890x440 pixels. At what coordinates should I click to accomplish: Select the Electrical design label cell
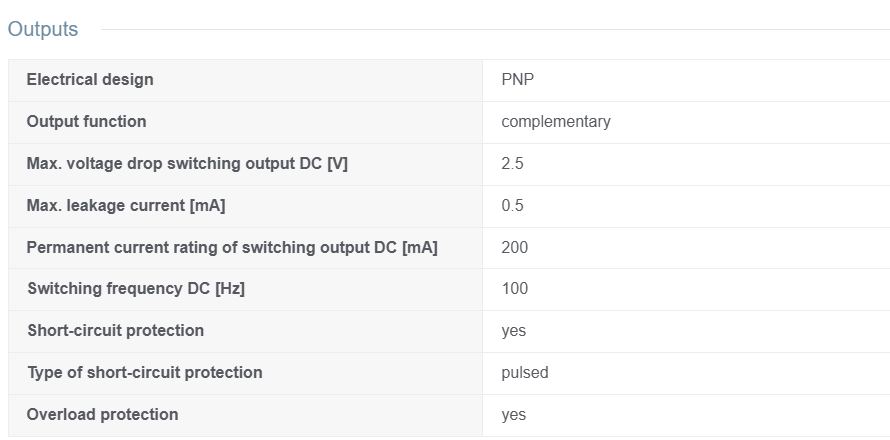point(245,80)
